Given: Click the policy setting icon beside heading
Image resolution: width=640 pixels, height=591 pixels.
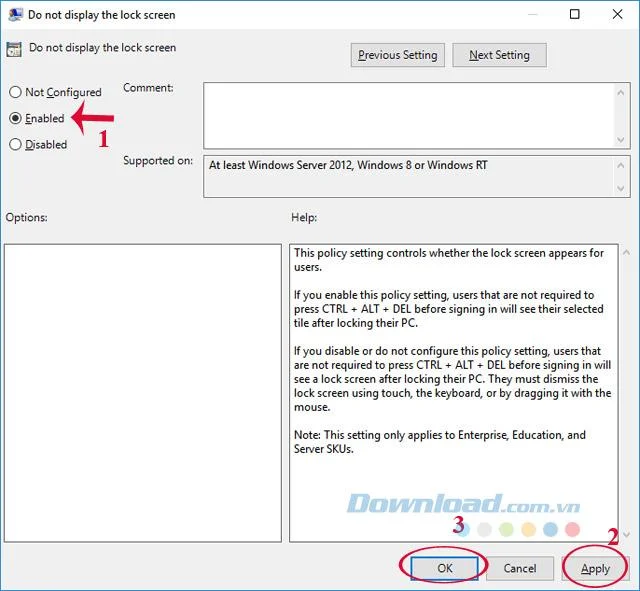Looking at the screenshot, I should tap(14, 49).
